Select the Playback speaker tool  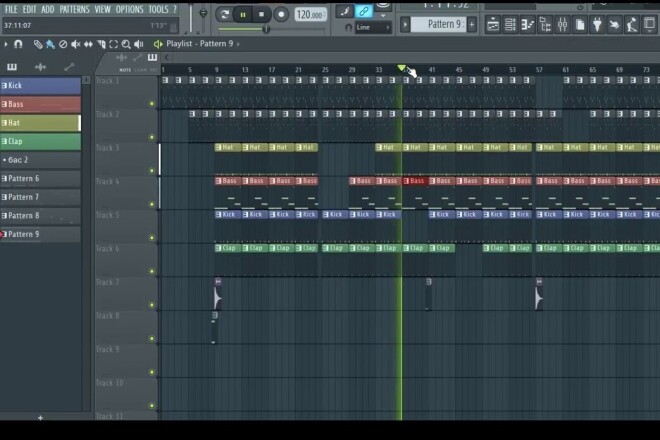pyautogui.click(x=138, y=44)
